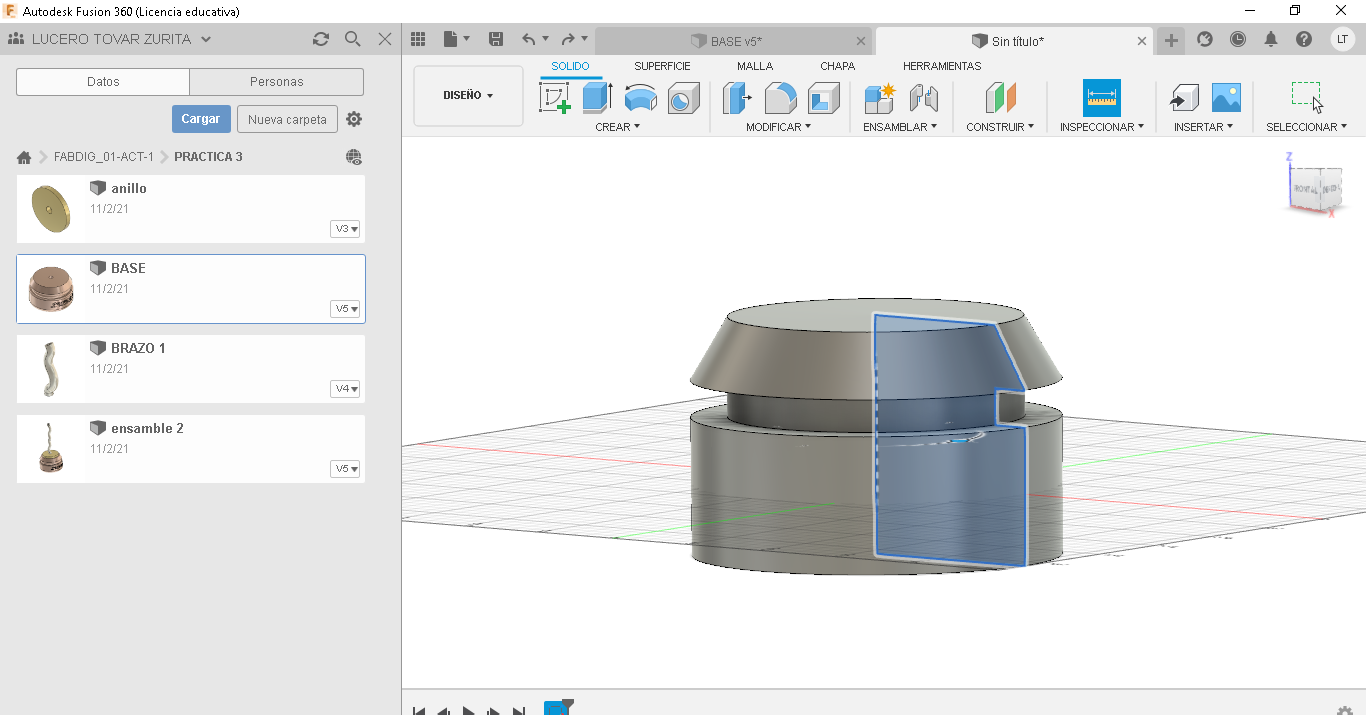The image size is (1366, 715).
Task: Close the data panel with X
Action: [385, 39]
